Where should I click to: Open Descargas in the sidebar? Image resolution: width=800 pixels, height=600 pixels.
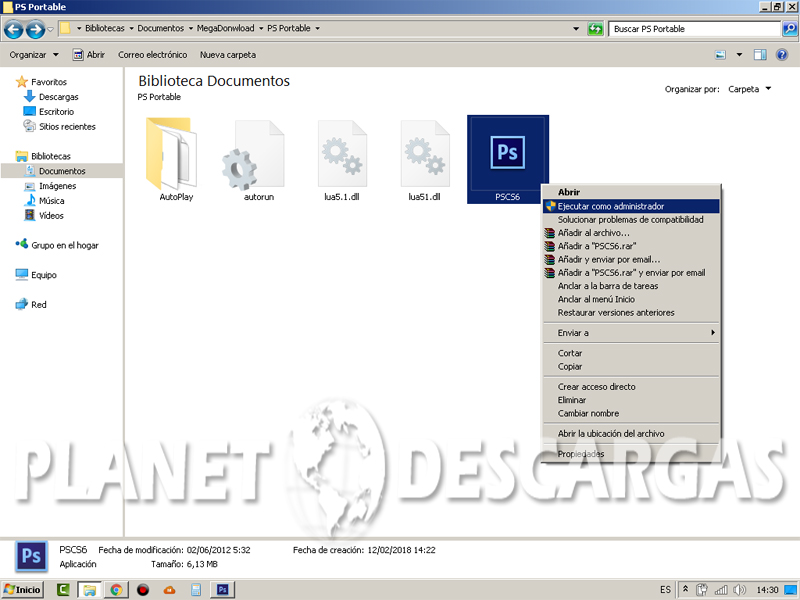click(58, 97)
